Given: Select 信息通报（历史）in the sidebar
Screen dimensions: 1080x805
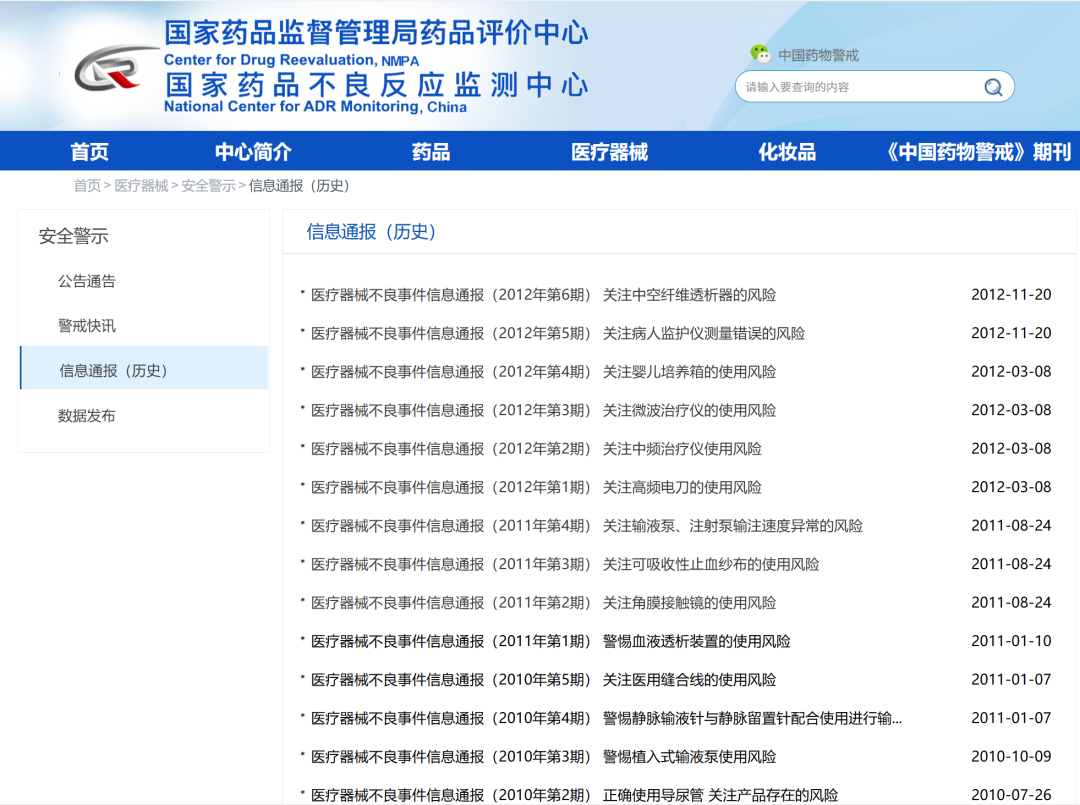Looking at the screenshot, I should click(145, 370).
